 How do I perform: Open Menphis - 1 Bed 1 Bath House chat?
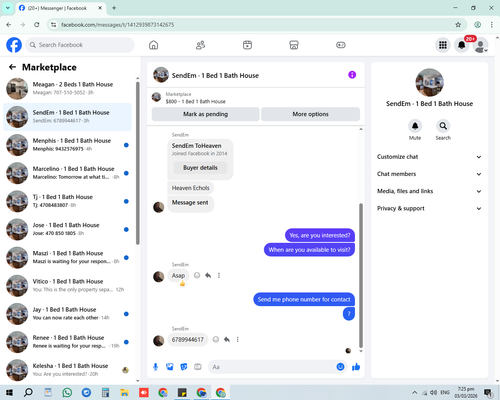(x=67, y=145)
